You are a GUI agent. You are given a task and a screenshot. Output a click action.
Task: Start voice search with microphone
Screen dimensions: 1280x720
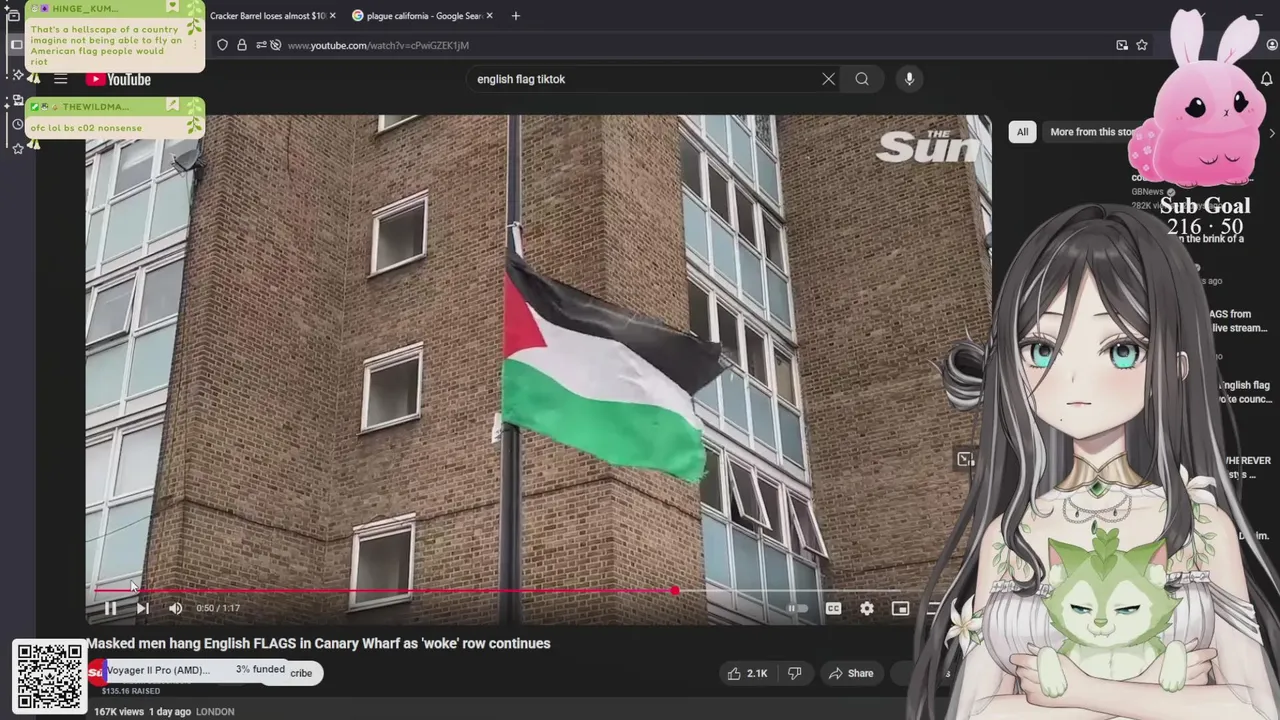pos(909,79)
